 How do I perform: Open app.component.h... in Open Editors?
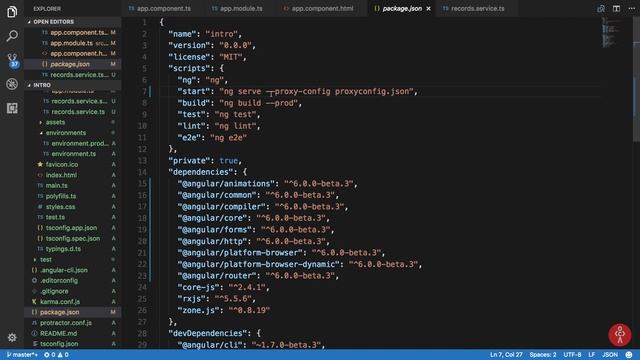click(x=73, y=53)
